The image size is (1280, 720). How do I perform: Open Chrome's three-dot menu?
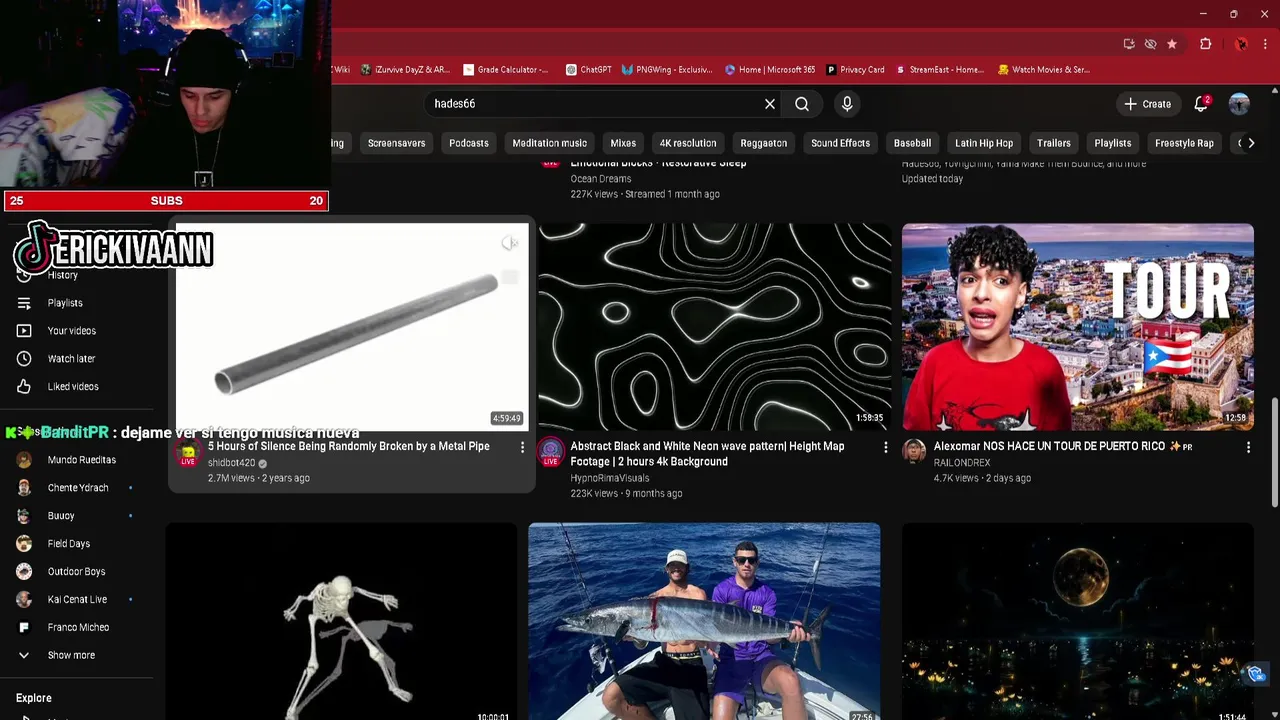pos(1266,44)
